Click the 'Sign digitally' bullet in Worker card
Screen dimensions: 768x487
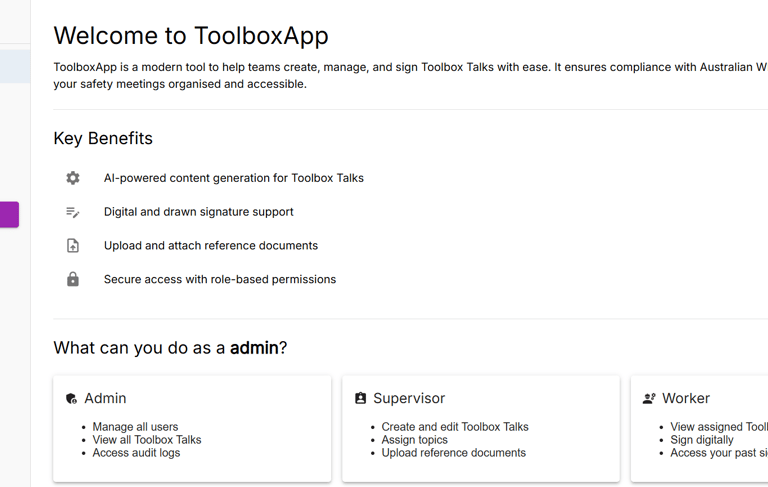click(x=702, y=440)
